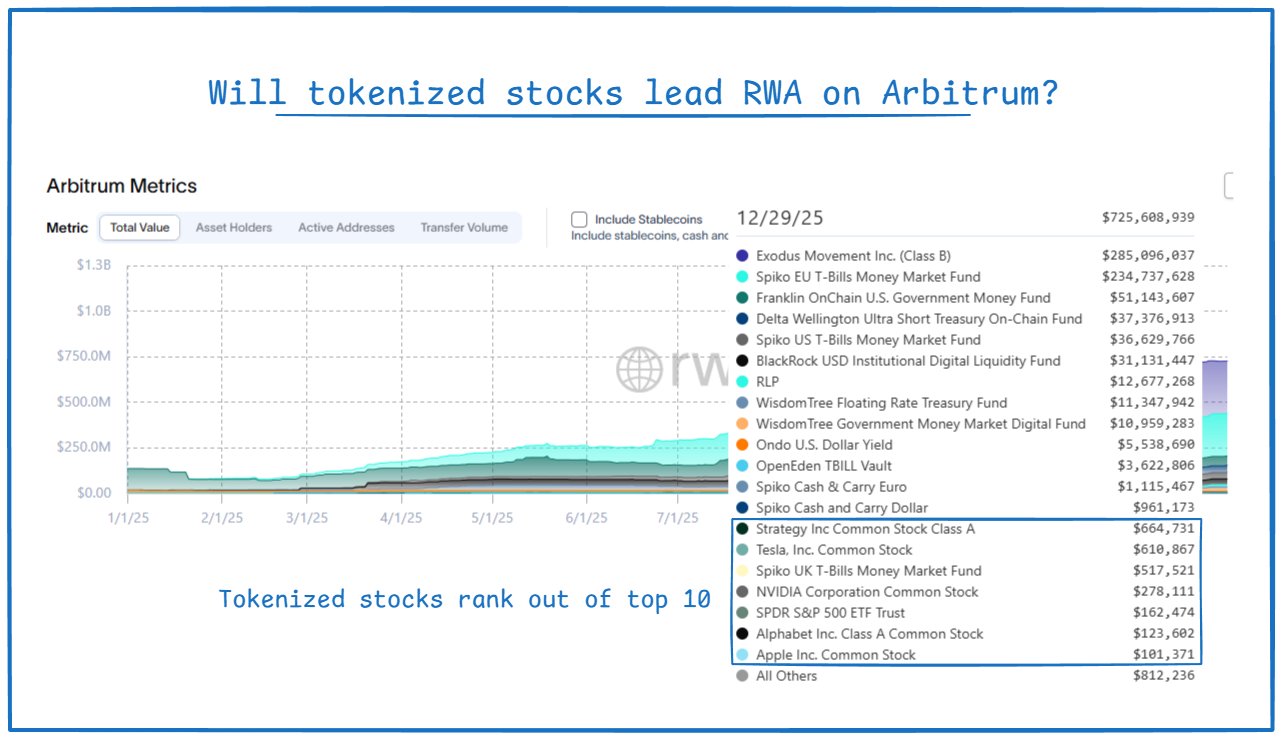
Task: Click the 7/1/25 x-axis date
Action: click(x=677, y=518)
